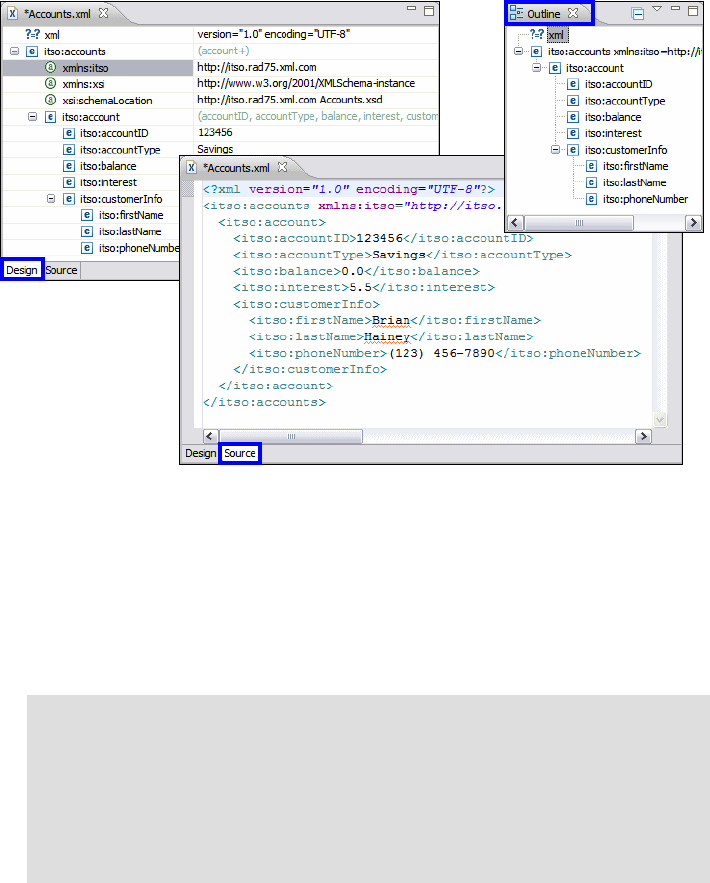Open Outline view menu triangle
This screenshot has width=710, height=883.
657,9
